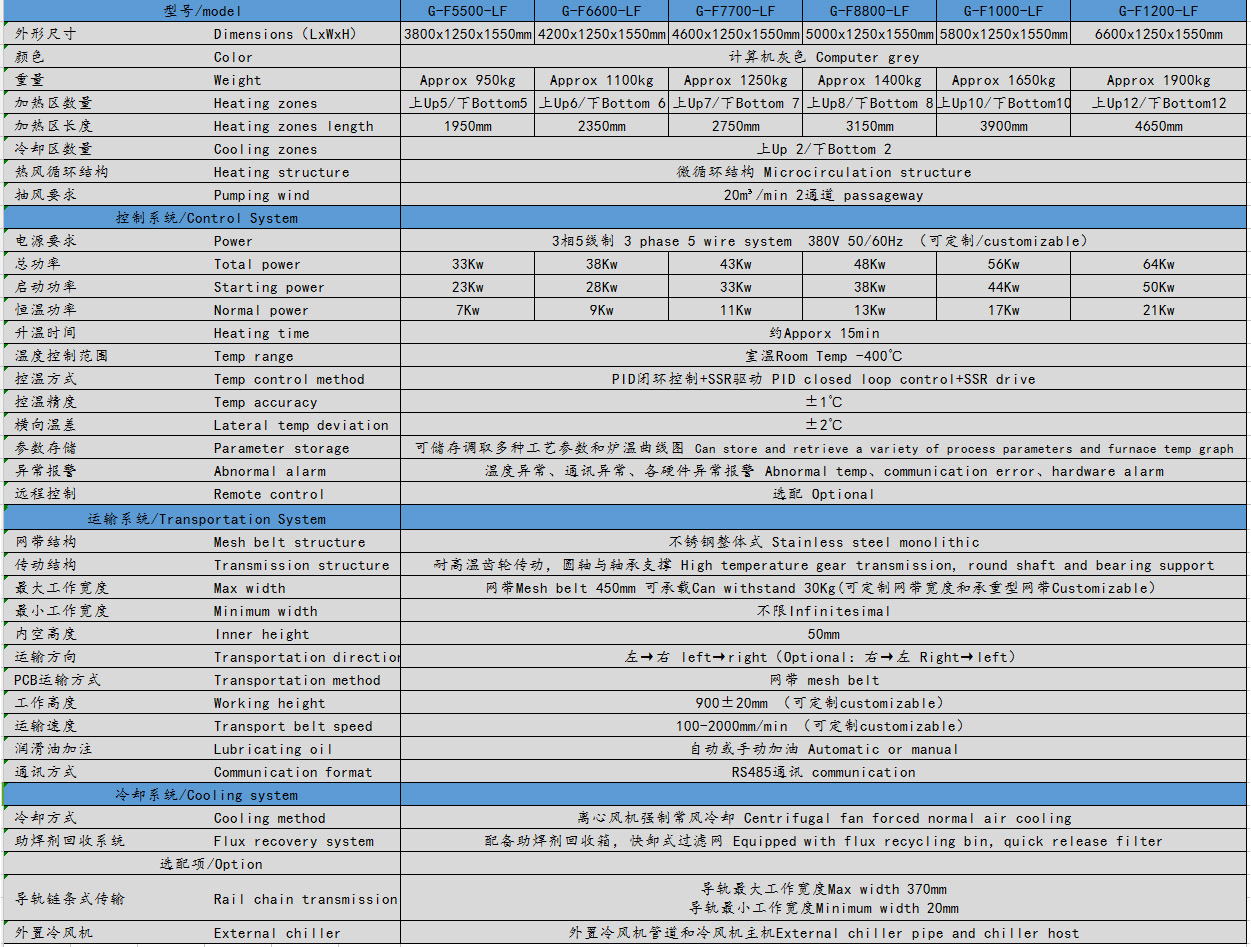Click the Remote control Optional value cell
The height and width of the screenshot is (947, 1251).
[824, 494]
